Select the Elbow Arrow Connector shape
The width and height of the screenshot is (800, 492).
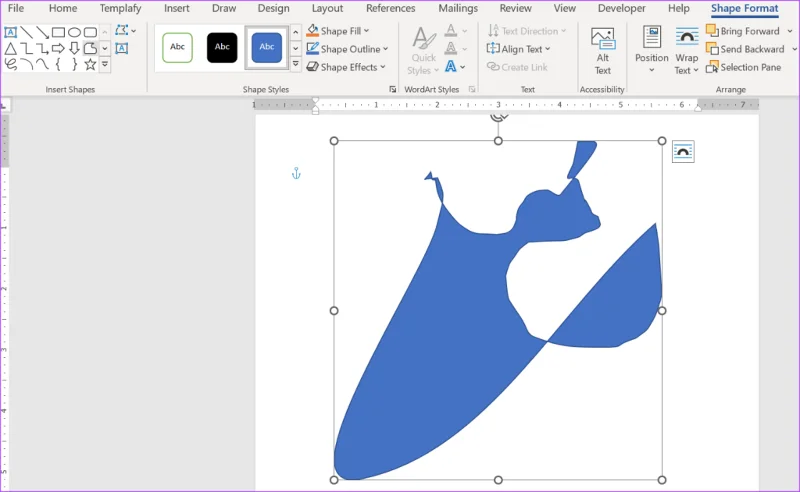(42, 49)
